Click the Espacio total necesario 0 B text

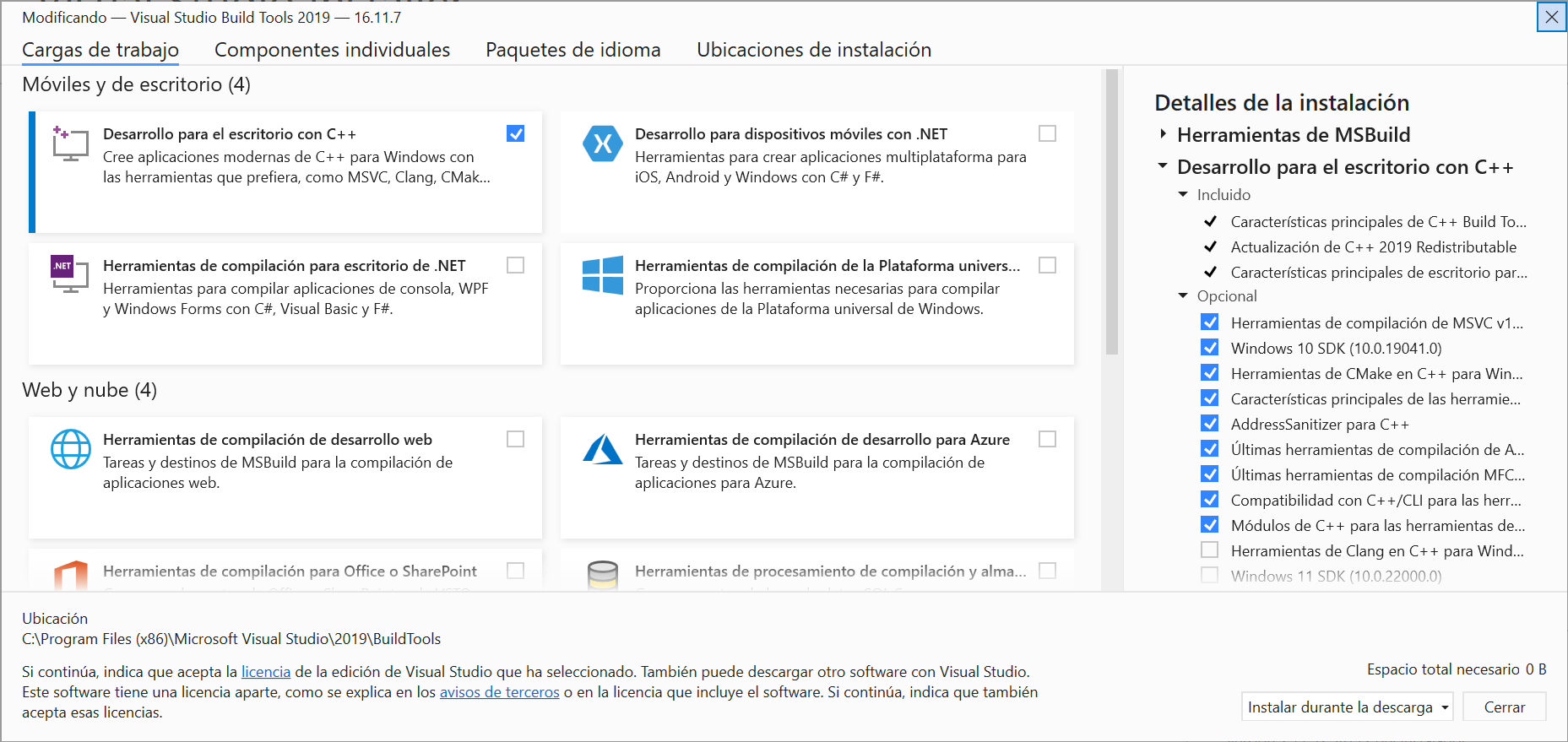coord(1457,669)
